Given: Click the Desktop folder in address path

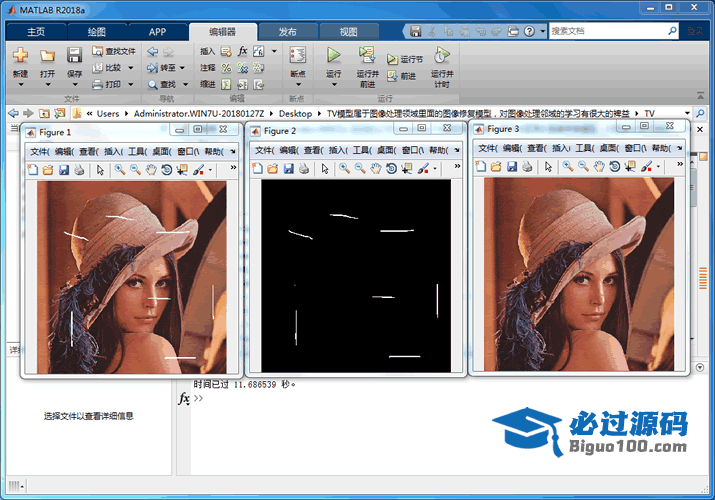Looking at the screenshot, I should click(295, 113).
